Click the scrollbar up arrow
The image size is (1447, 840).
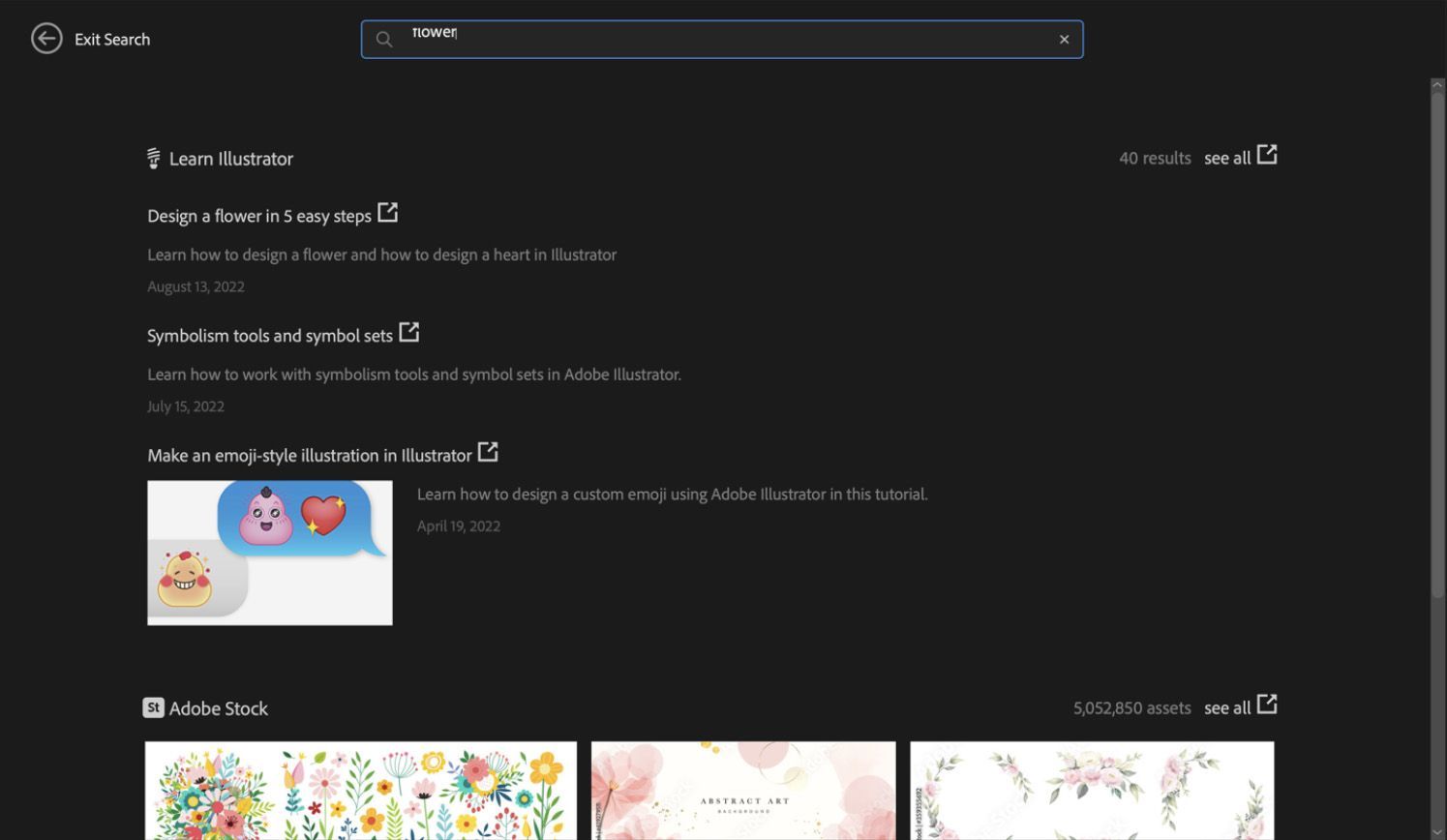[x=1437, y=85]
